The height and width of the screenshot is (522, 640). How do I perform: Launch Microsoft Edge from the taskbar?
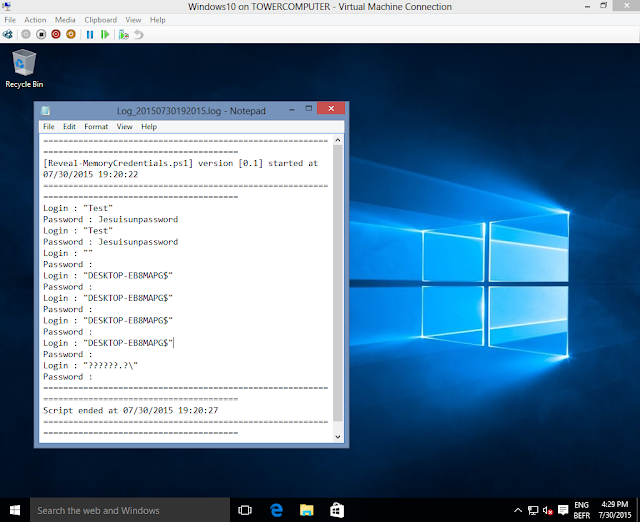(276, 510)
